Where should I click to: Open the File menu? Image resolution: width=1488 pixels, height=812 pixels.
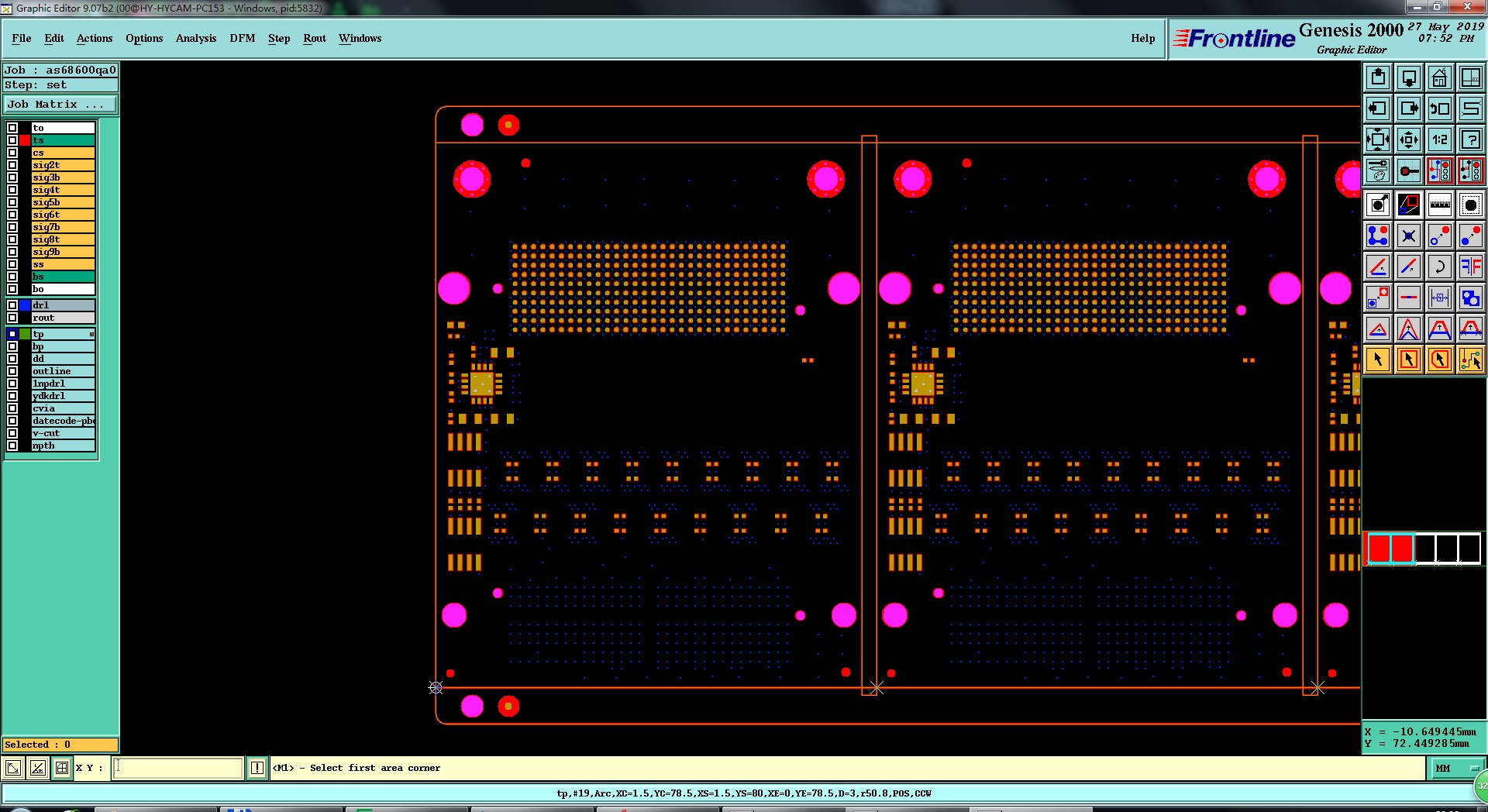click(22, 38)
